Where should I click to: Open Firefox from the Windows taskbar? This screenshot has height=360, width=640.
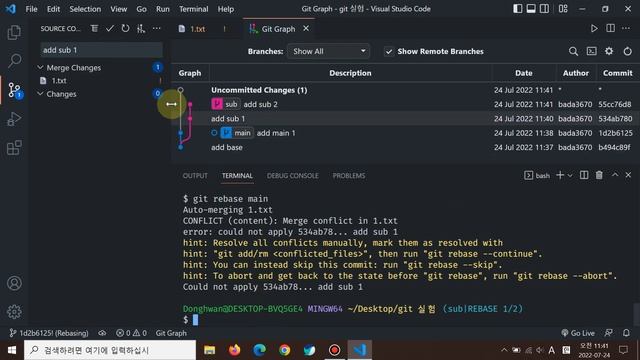pyautogui.click(x=234, y=350)
